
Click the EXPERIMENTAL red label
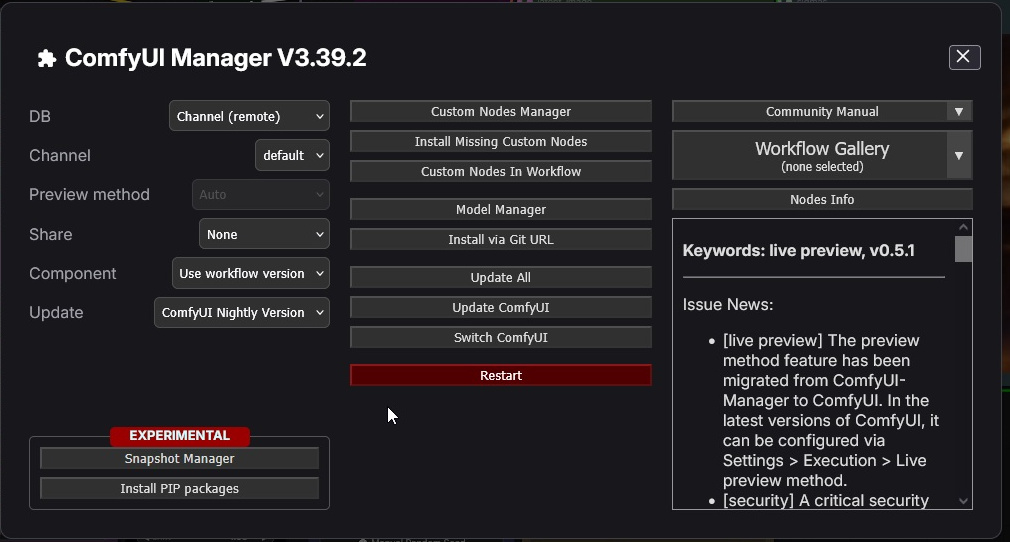click(x=180, y=436)
